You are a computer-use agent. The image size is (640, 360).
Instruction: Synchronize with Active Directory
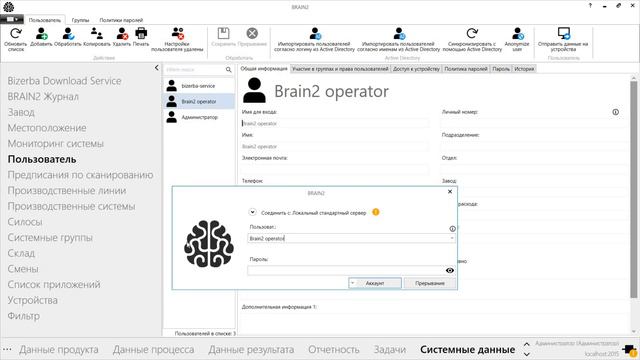click(x=472, y=39)
